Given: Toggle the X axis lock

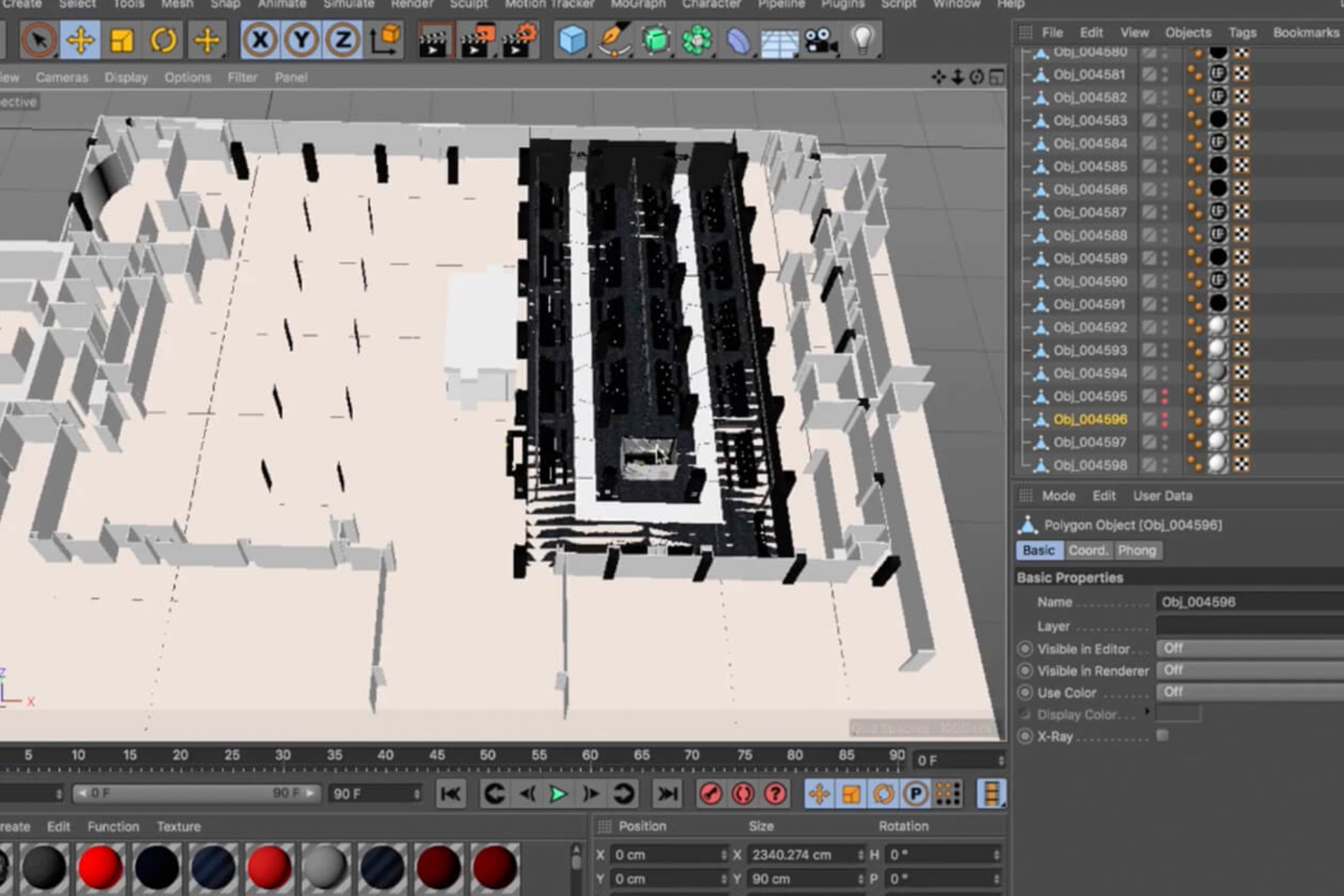Looking at the screenshot, I should point(260,40).
